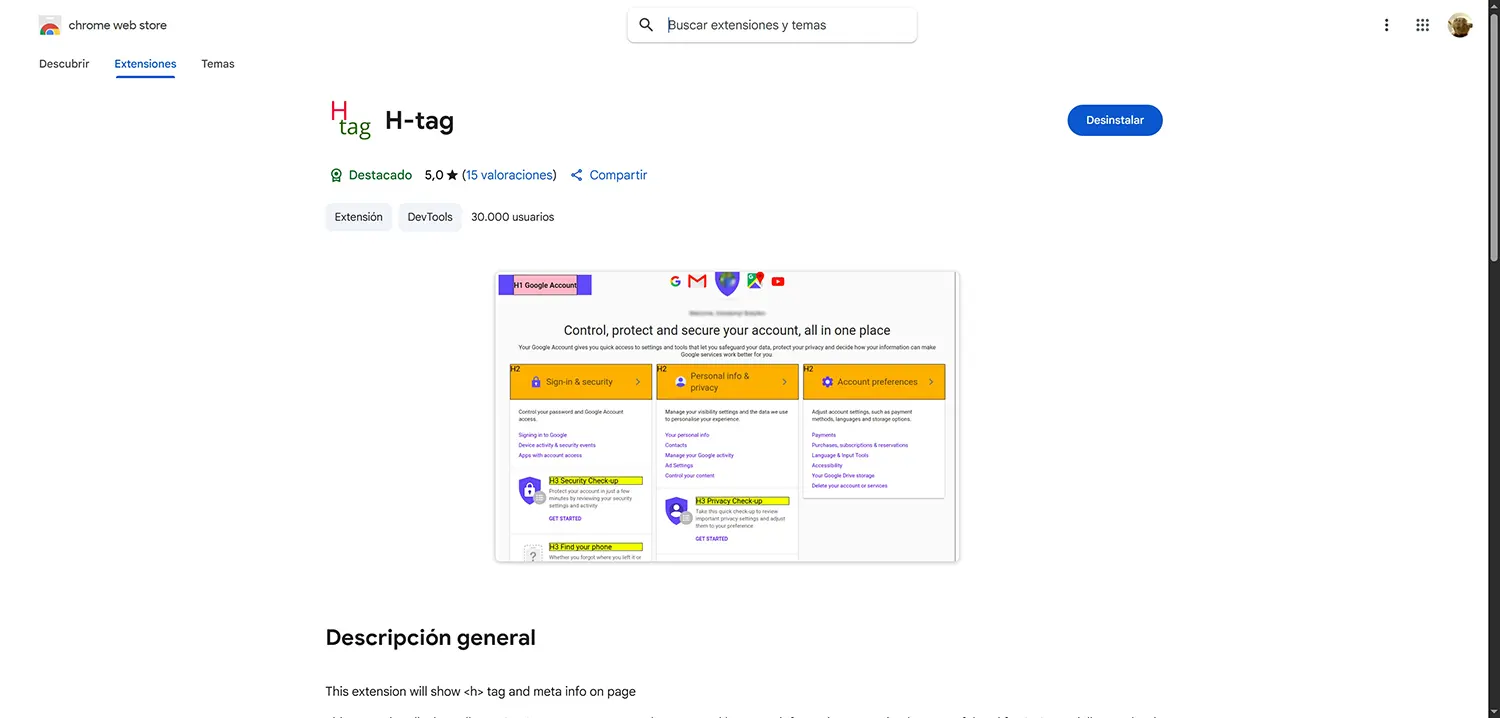Switch to the Descubrir tab
Screen dimensions: 1500x718
pyautogui.click(x=64, y=63)
